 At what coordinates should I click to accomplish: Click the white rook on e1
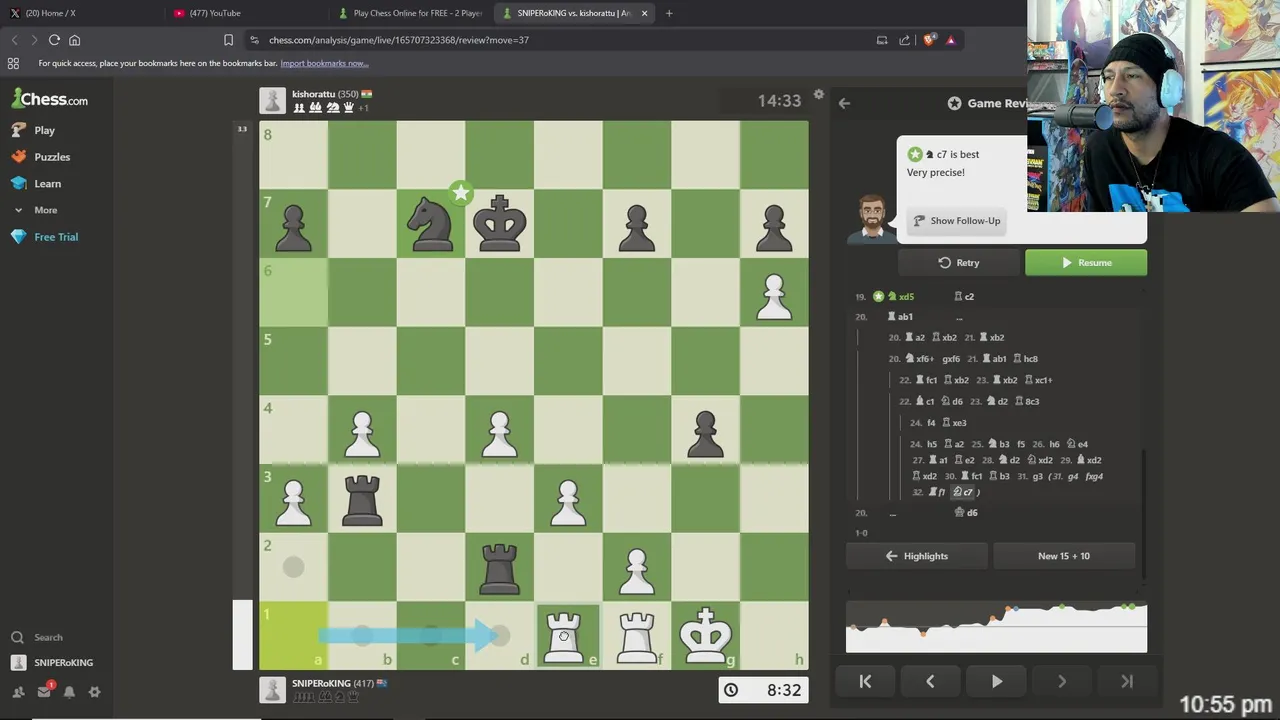pos(568,635)
